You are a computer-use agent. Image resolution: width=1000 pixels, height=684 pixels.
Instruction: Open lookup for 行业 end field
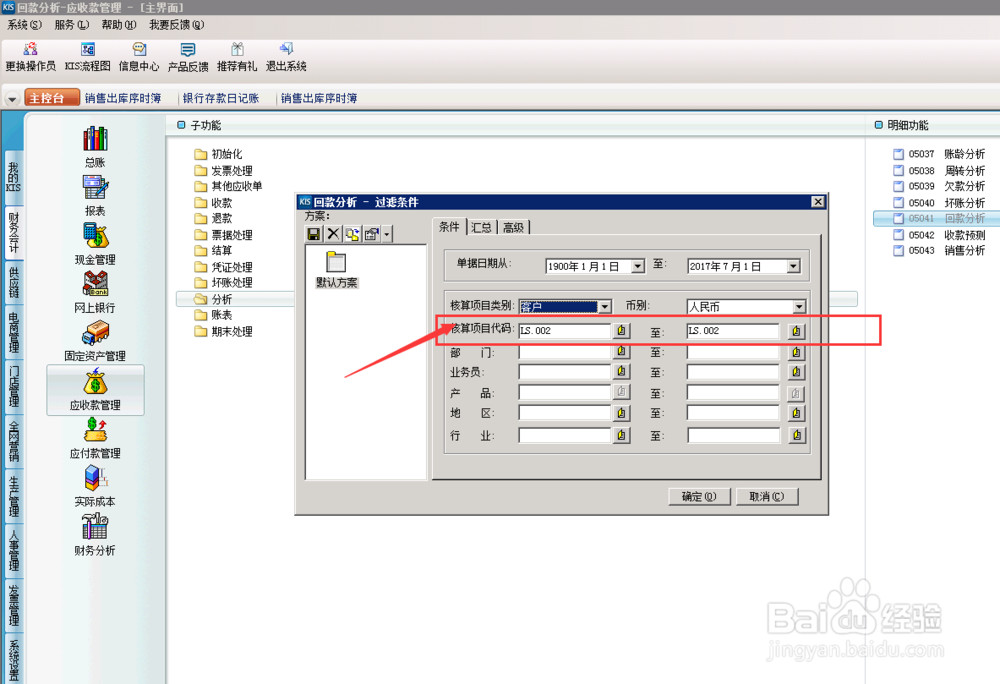click(x=796, y=435)
